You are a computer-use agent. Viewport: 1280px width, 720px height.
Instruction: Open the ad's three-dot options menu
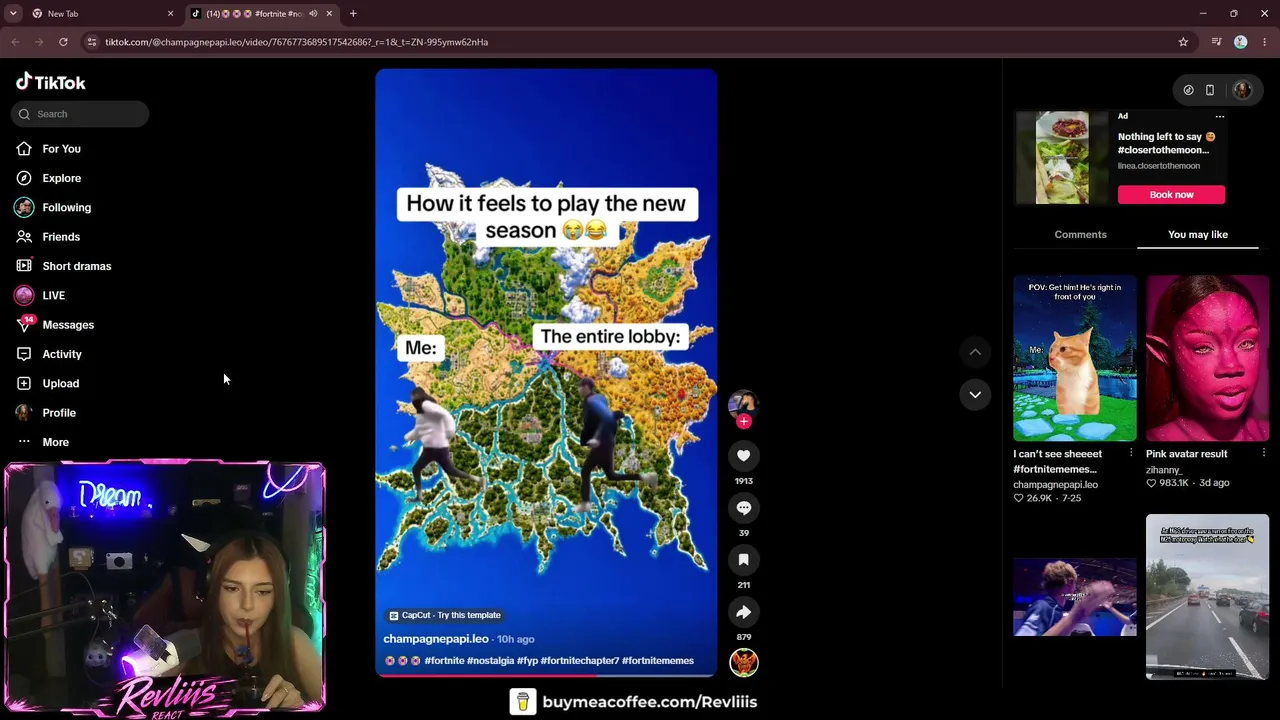pos(1219,116)
